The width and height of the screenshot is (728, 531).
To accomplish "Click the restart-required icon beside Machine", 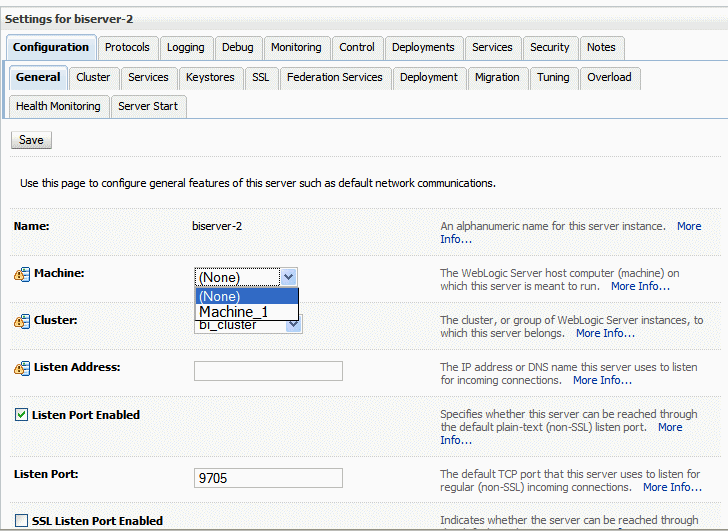I will pyautogui.click(x=22, y=274).
